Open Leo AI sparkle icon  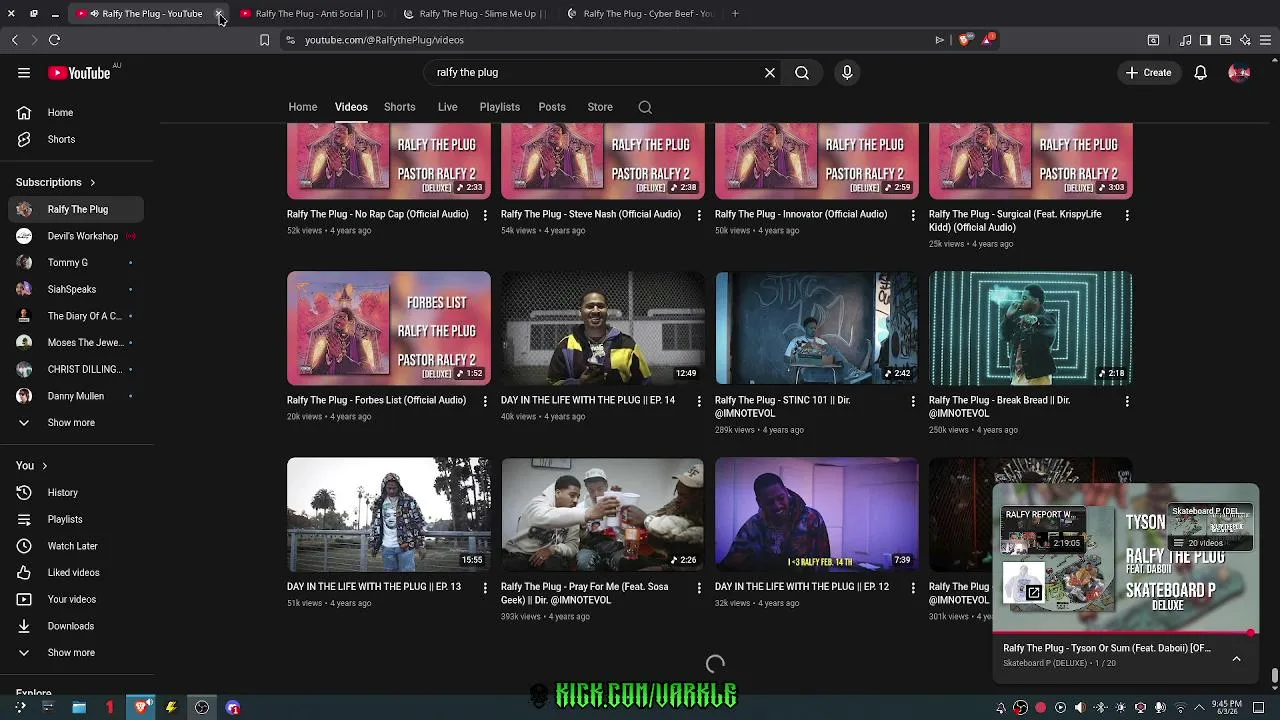pos(1245,40)
